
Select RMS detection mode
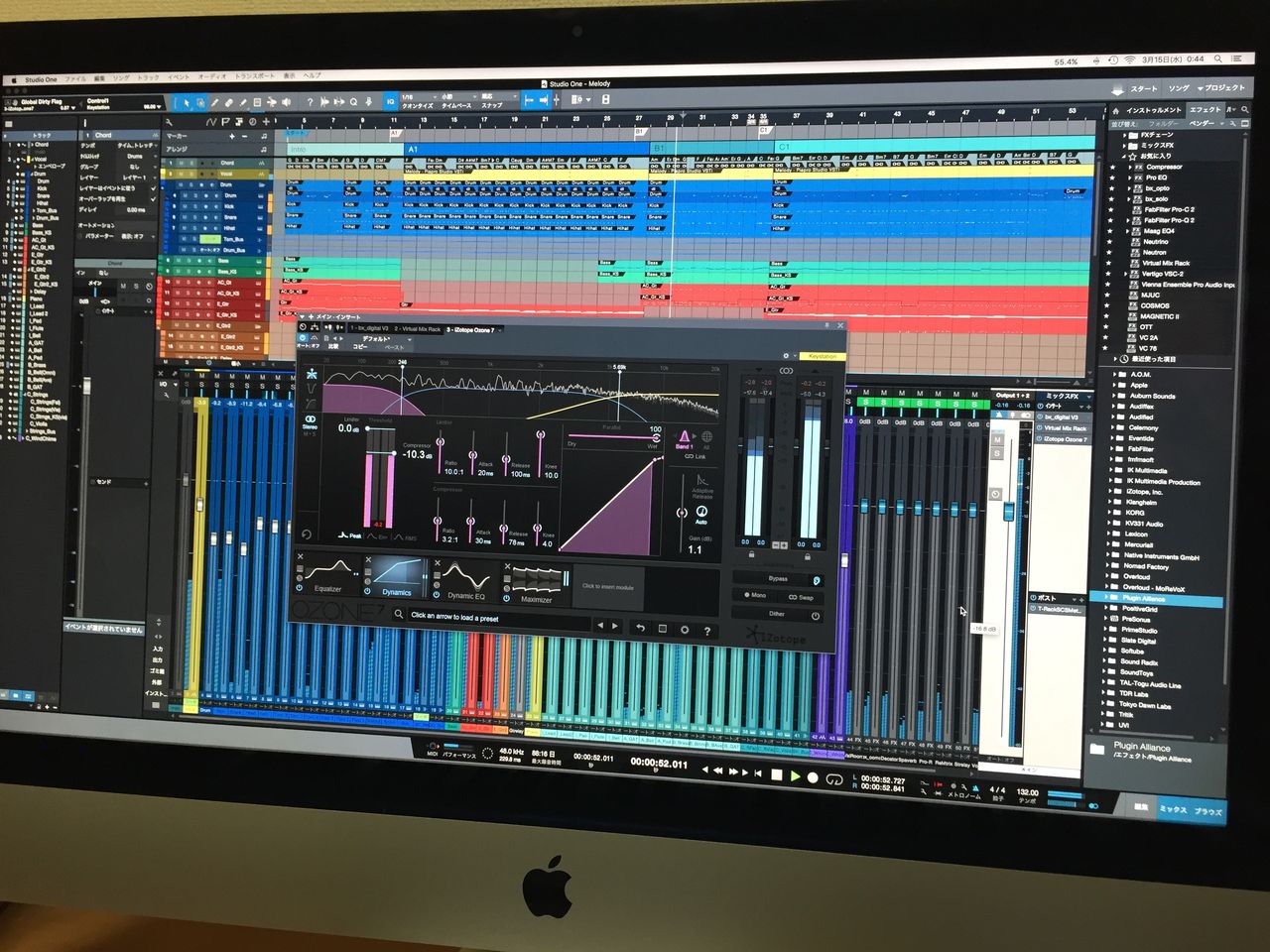click(x=405, y=536)
